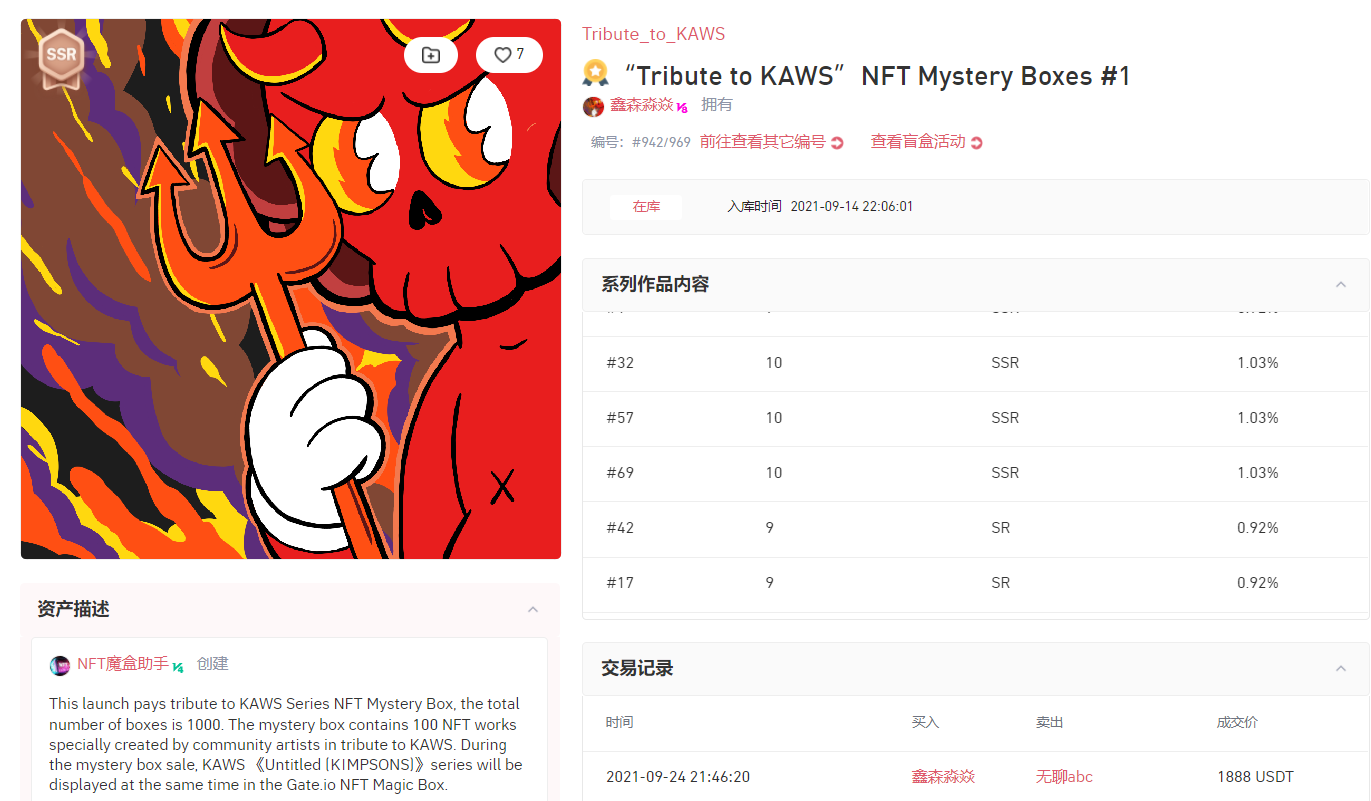
Task: Click the SSR rarity badge
Action: [x=61, y=56]
